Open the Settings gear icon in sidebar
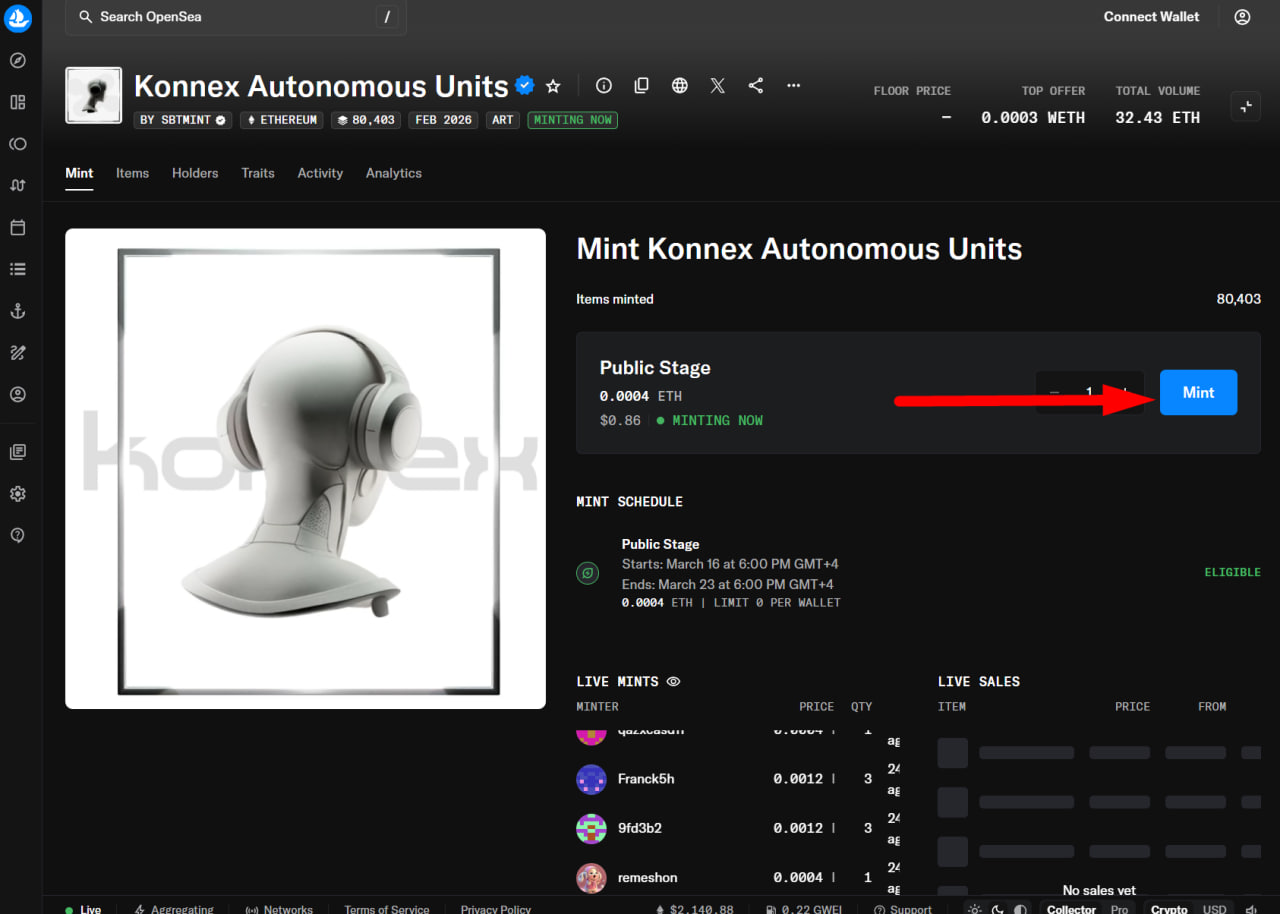The height and width of the screenshot is (914, 1280). point(18,494)
